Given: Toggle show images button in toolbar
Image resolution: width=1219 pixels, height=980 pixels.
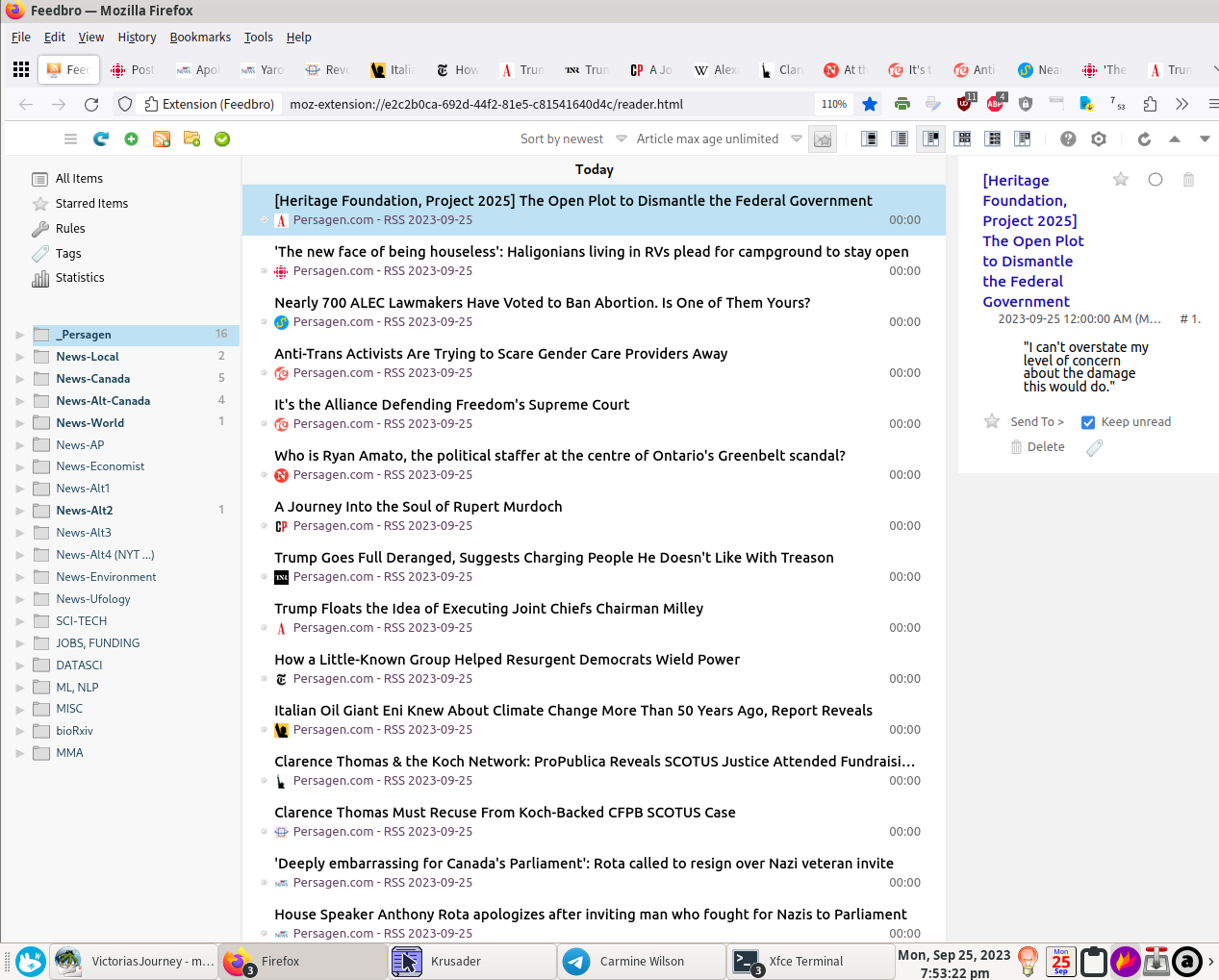Looking at the screenshot, I should (x=823, y=139).
